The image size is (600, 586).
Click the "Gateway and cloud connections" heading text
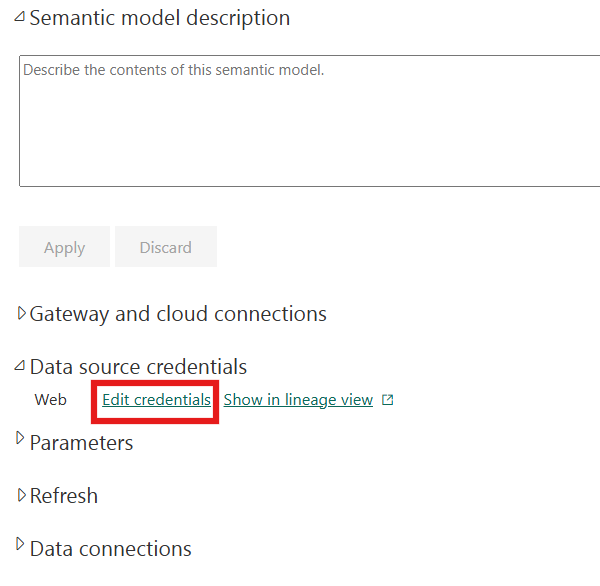click(x=178, y=314)
